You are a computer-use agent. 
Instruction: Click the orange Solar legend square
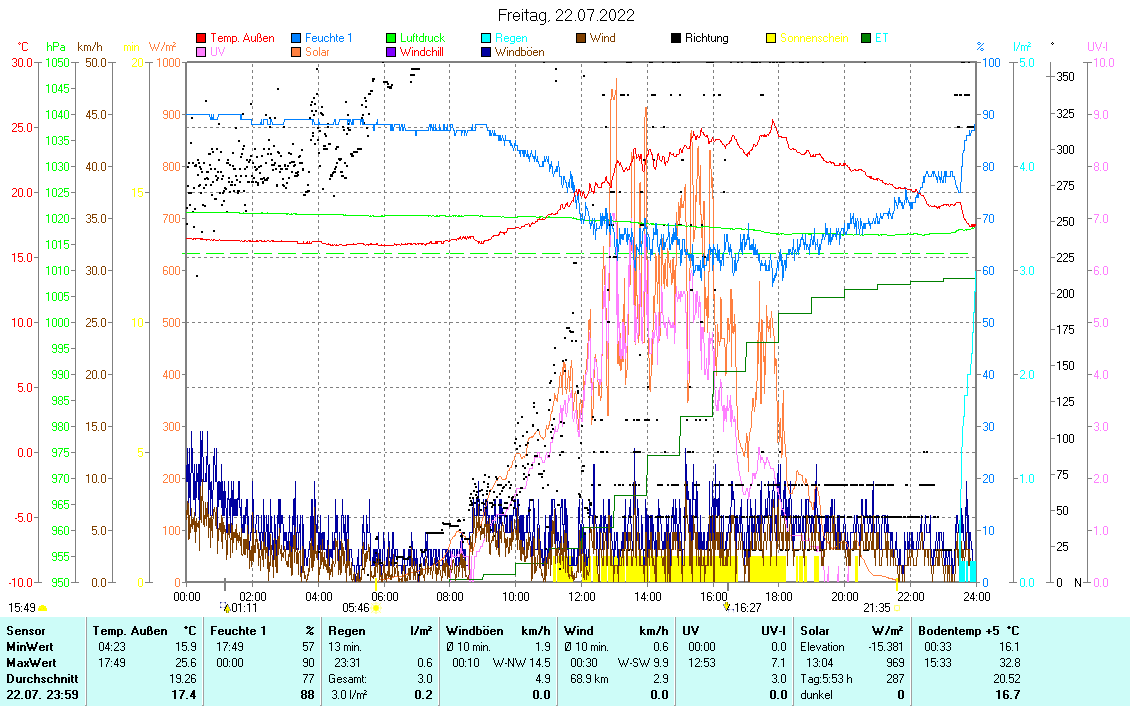[x=297, y=51]
